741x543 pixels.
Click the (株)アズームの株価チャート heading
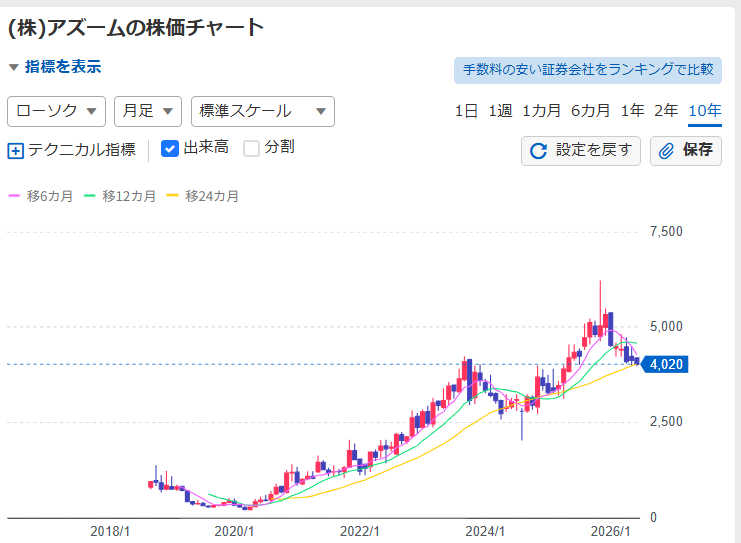(136, 28)
